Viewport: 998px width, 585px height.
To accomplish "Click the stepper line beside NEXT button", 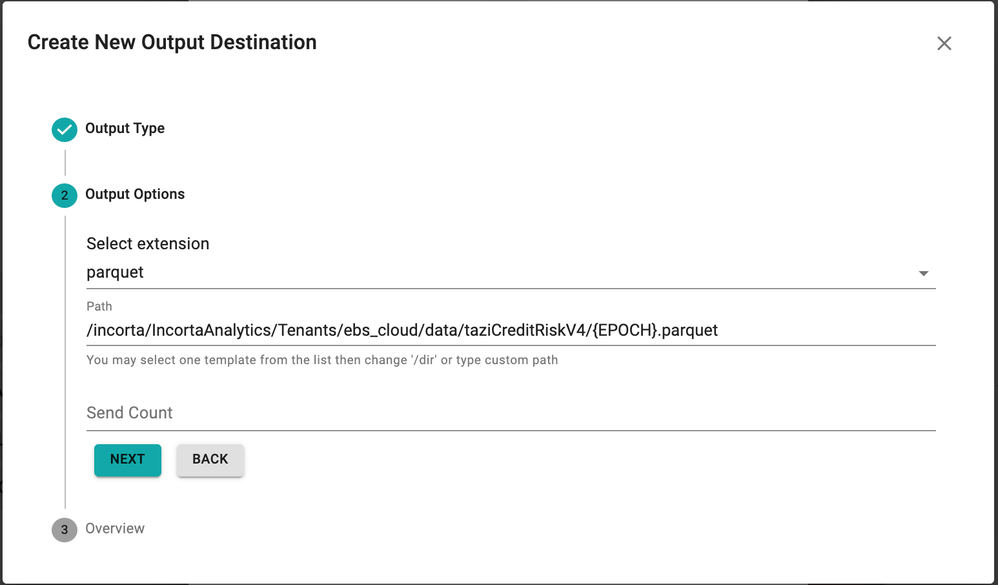I will coord(65,460).
